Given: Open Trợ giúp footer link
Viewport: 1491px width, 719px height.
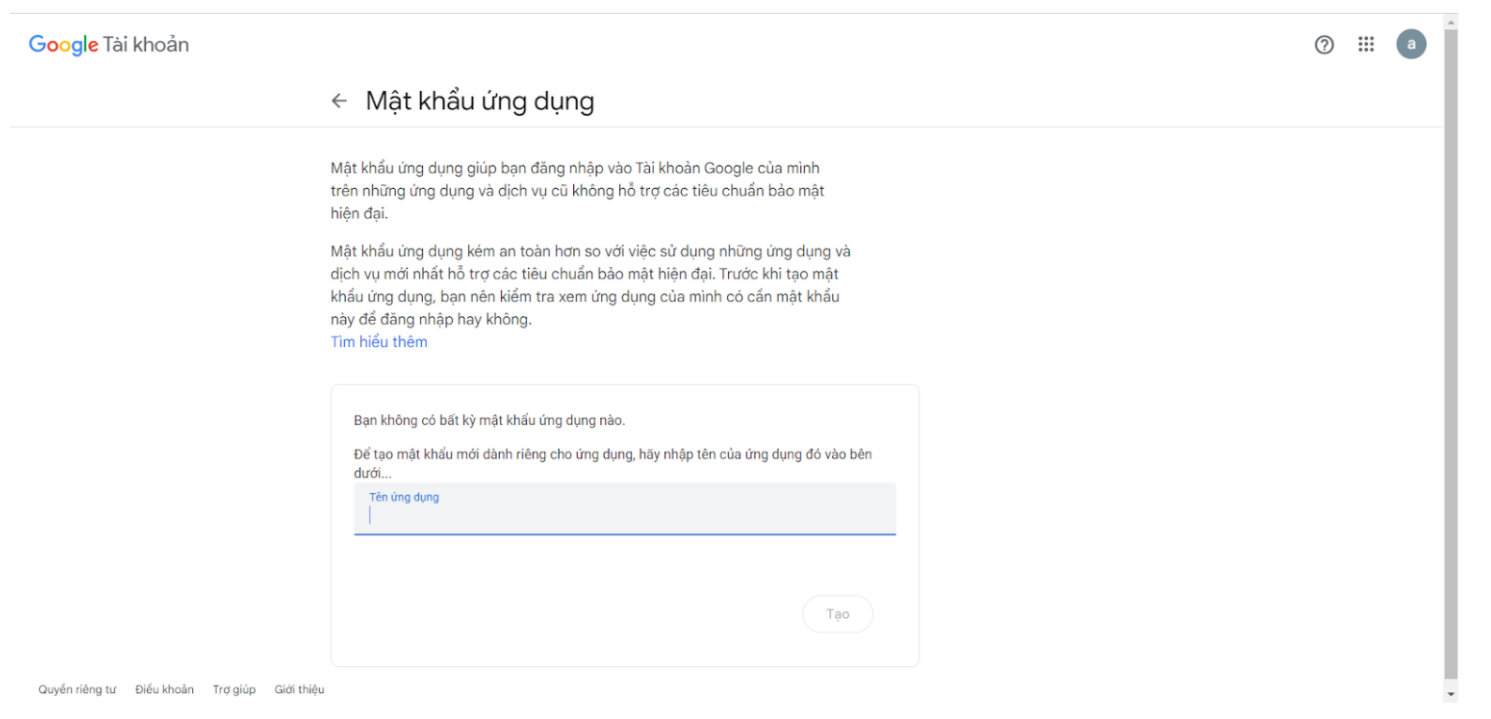Looking at the screenshot, I should pyautogui.click(x=234, y=690).
